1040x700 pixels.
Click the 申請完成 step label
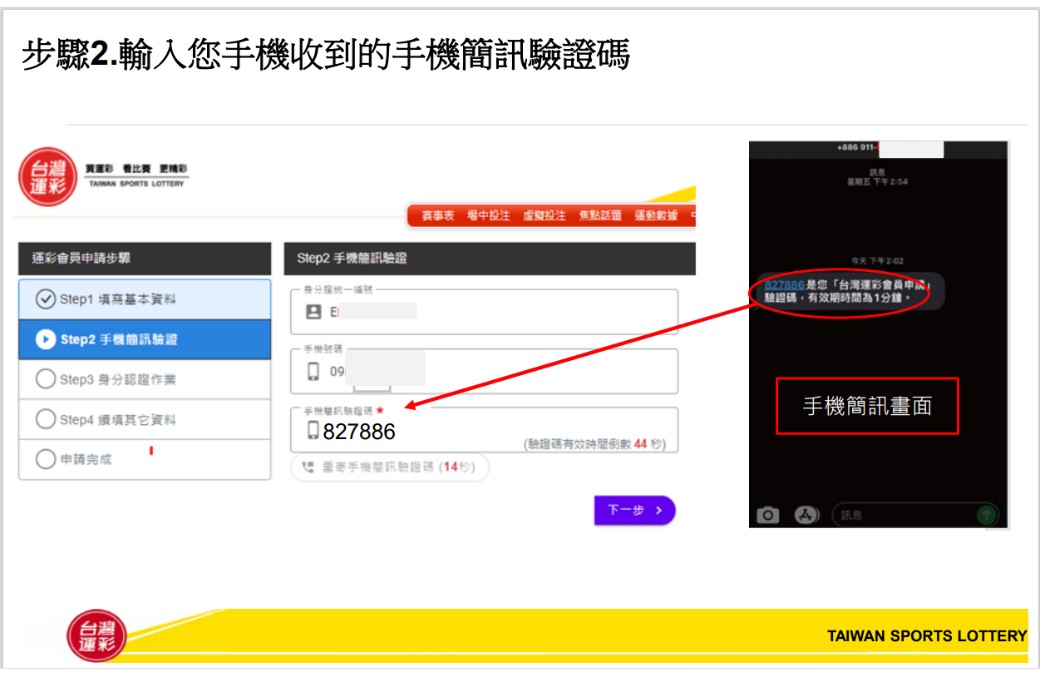pos(86,459)
